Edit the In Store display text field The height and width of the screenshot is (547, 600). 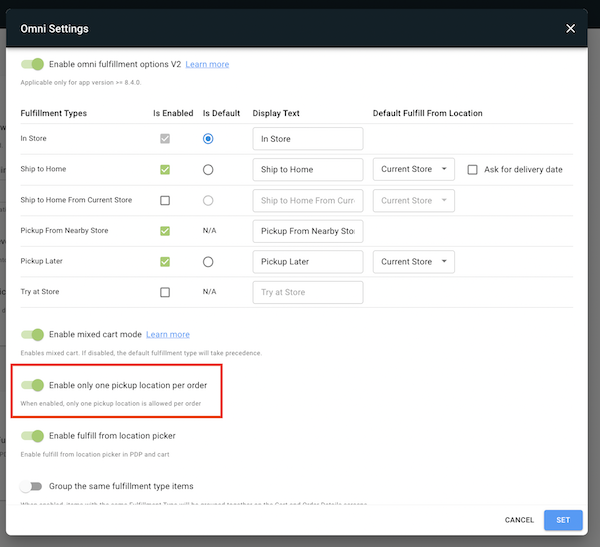(308, 139)
